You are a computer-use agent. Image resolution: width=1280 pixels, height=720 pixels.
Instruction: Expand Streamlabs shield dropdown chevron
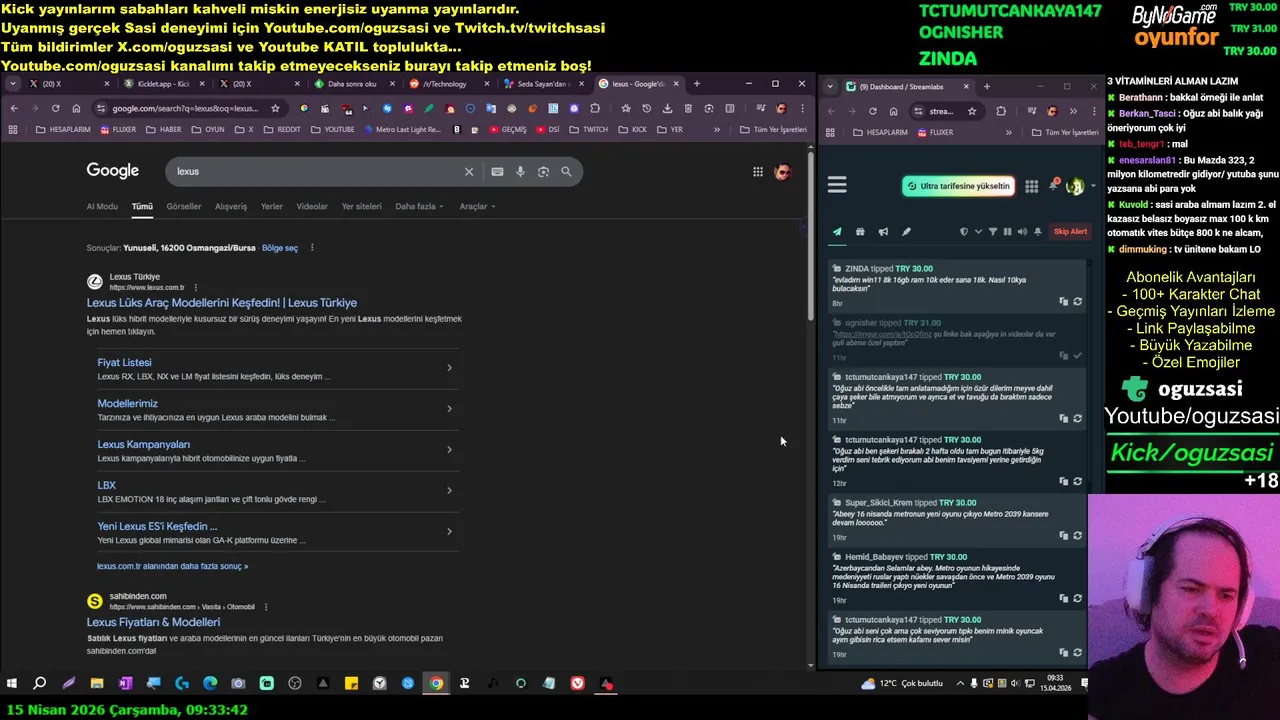[x=978, y=232]
